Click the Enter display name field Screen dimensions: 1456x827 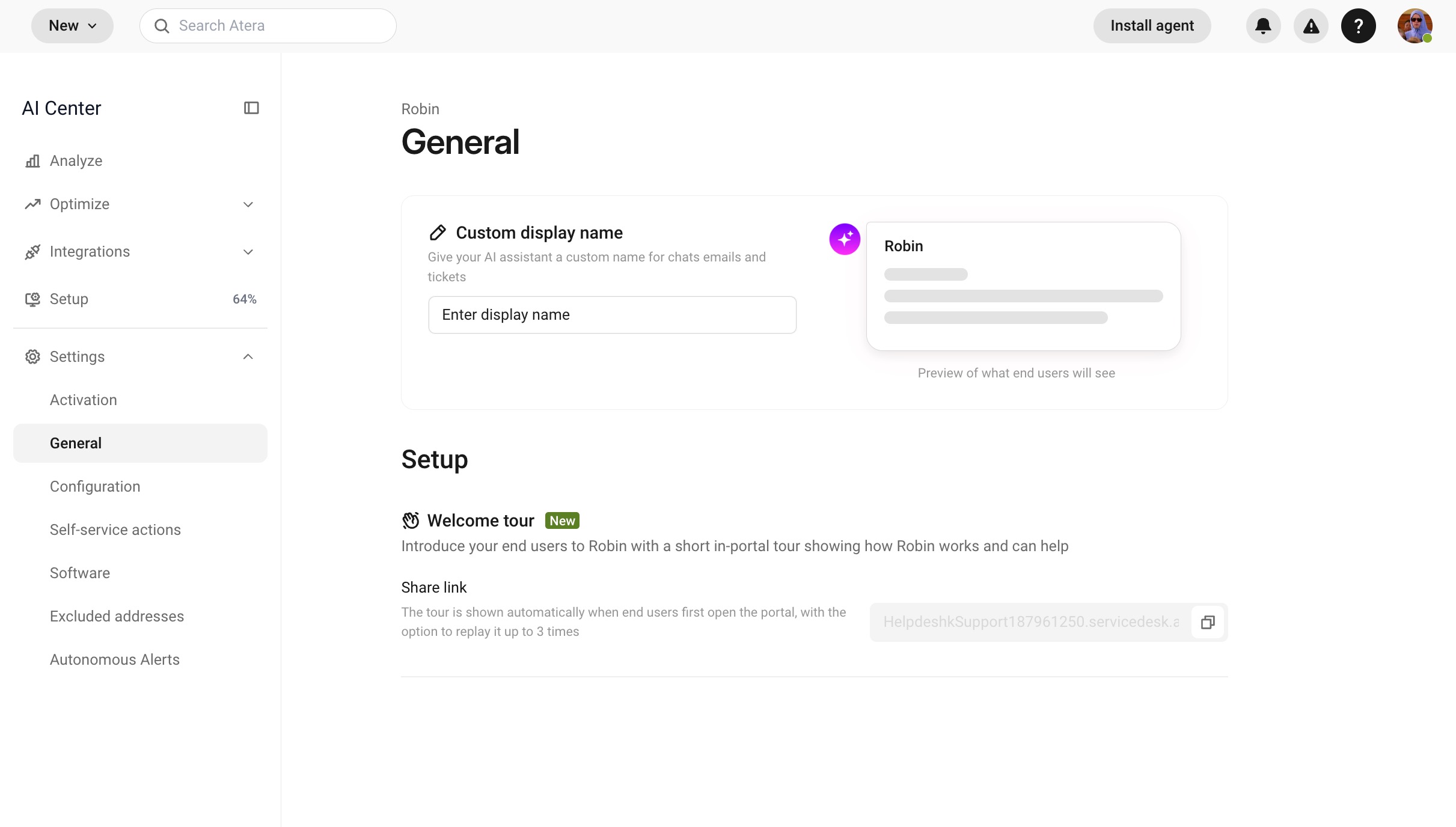(x=612, y=315)
